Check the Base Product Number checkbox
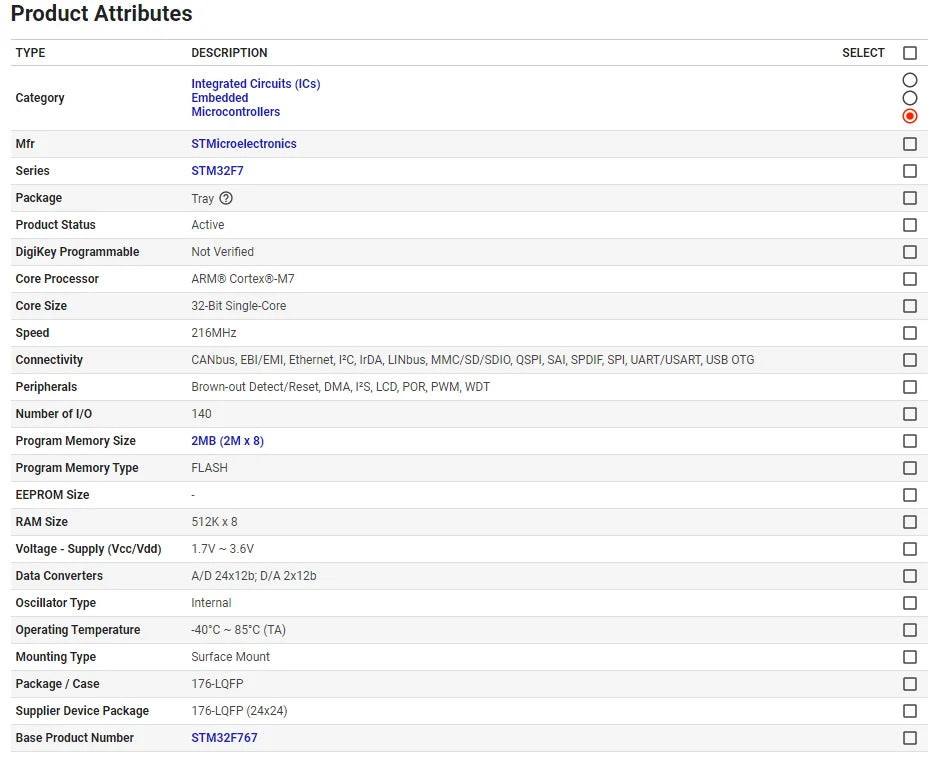933x758 pixels. tap(909, 738)
